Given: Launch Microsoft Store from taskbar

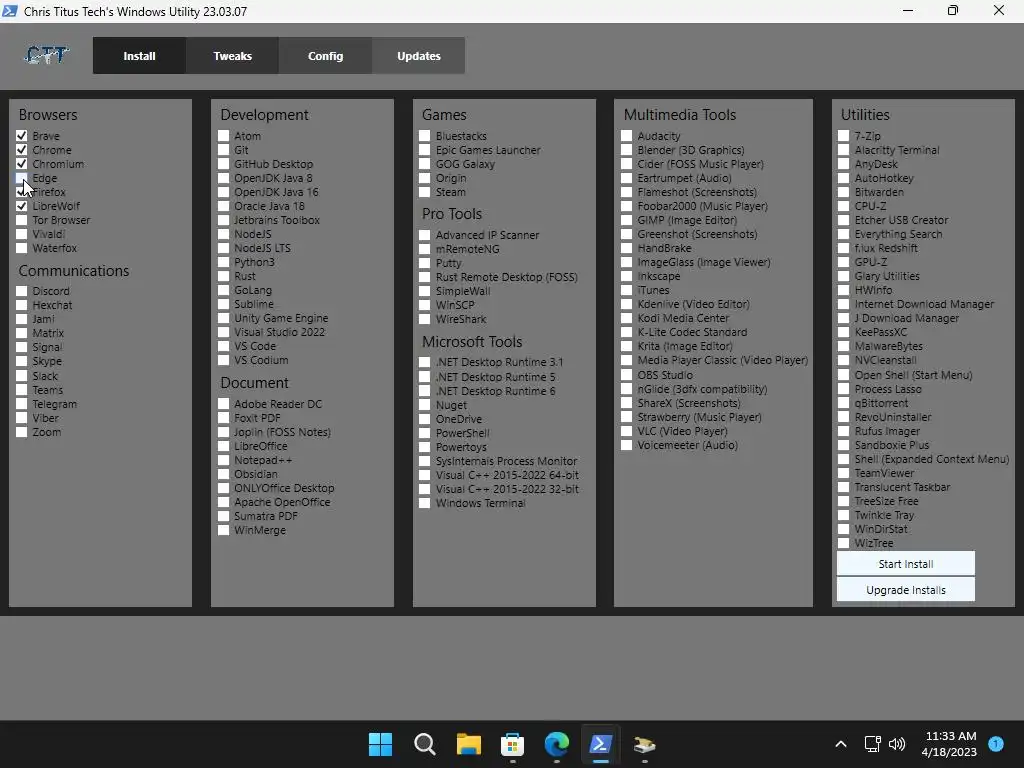Looking at the screenshot, I should (x=513, y=744).
